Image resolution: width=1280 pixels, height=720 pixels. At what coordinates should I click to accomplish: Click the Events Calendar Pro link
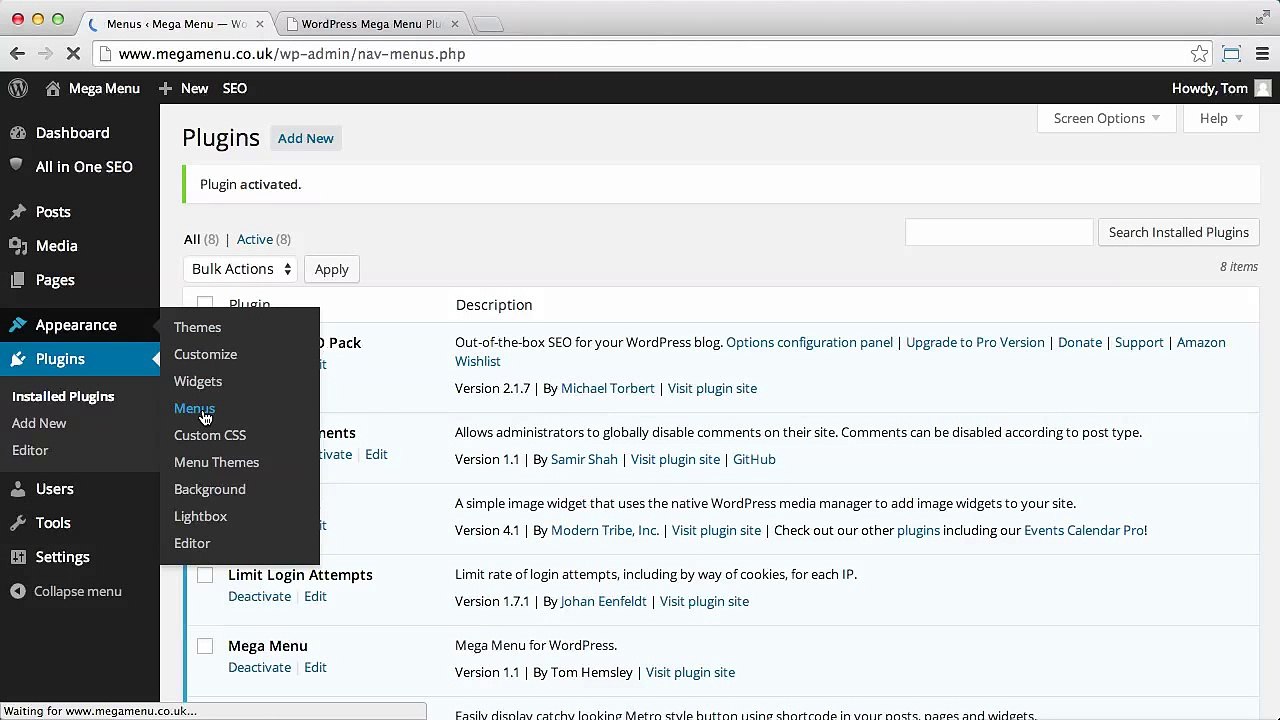pos(1085,530)
